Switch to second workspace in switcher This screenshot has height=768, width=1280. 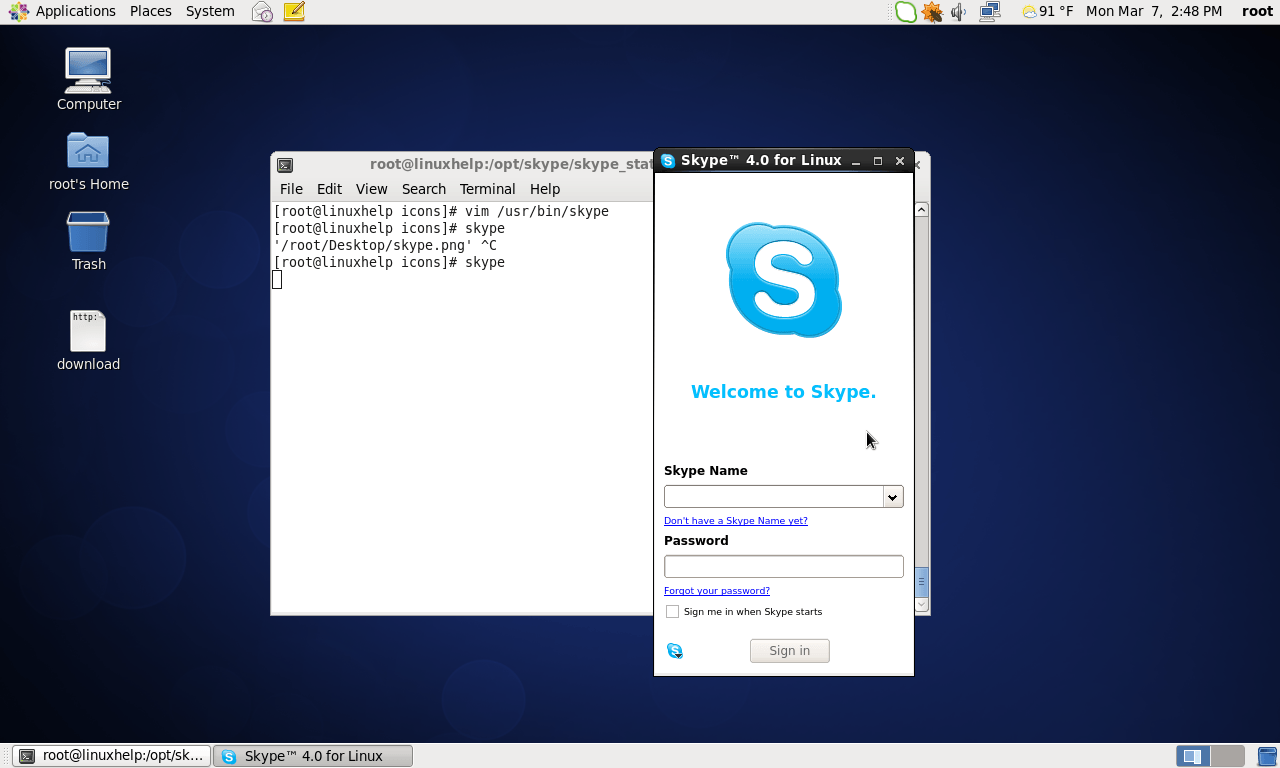1227,756
